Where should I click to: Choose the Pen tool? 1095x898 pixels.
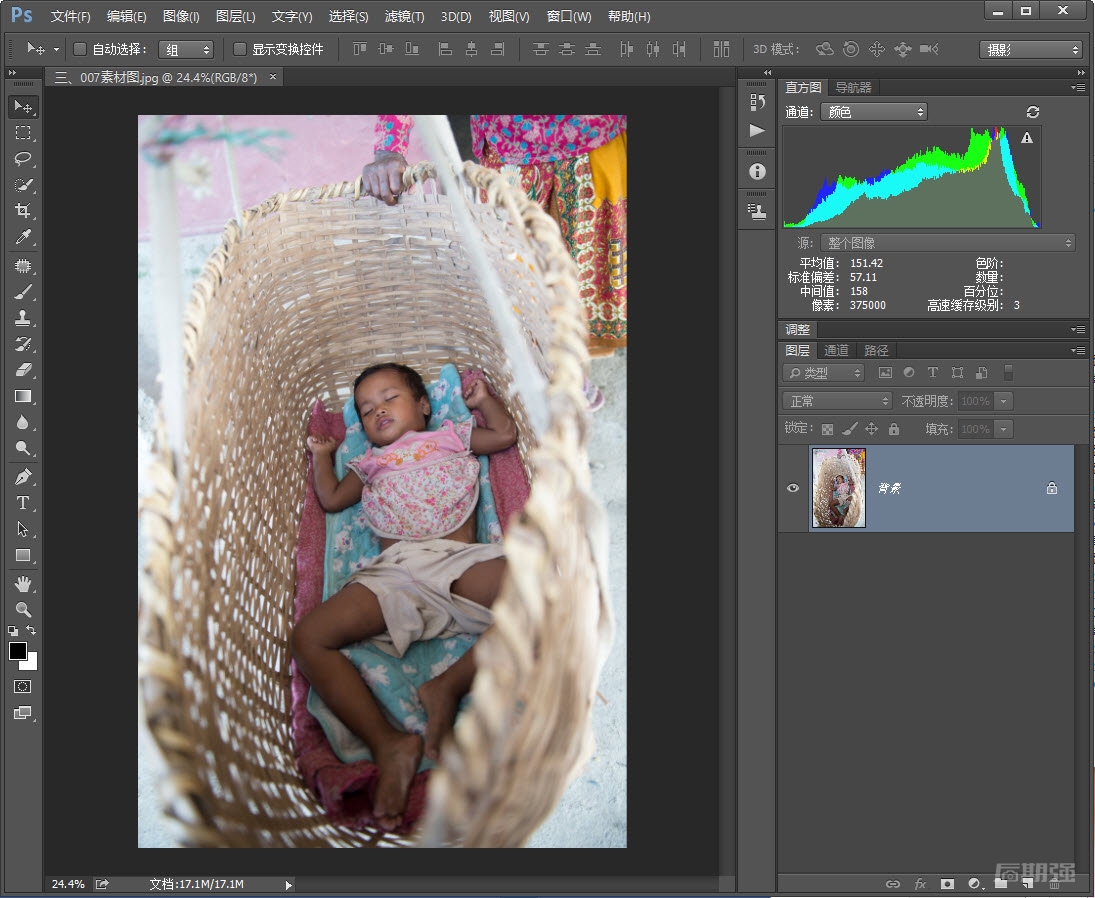23,476
